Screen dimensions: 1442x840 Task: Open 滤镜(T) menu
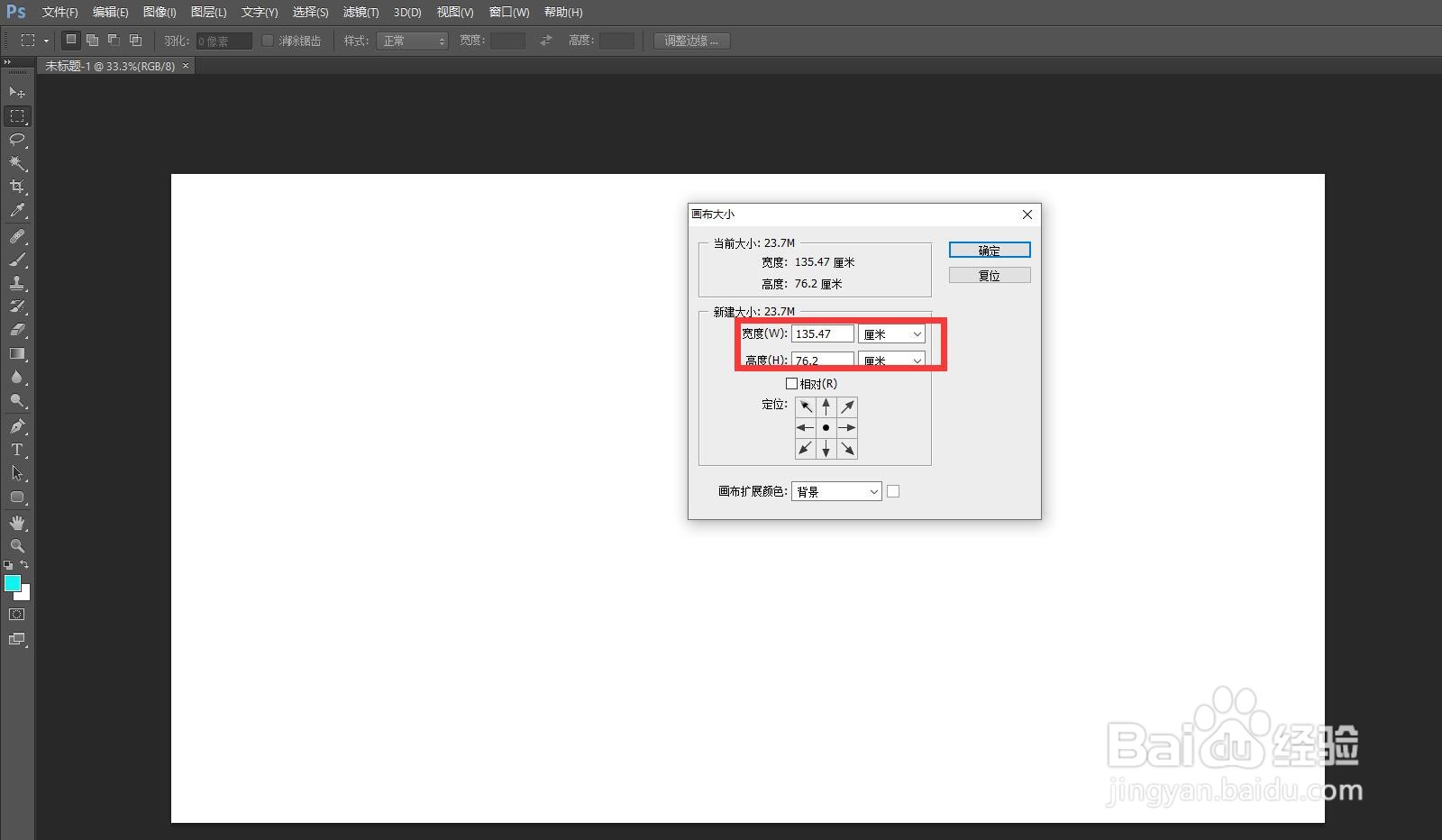click(360, 12)
